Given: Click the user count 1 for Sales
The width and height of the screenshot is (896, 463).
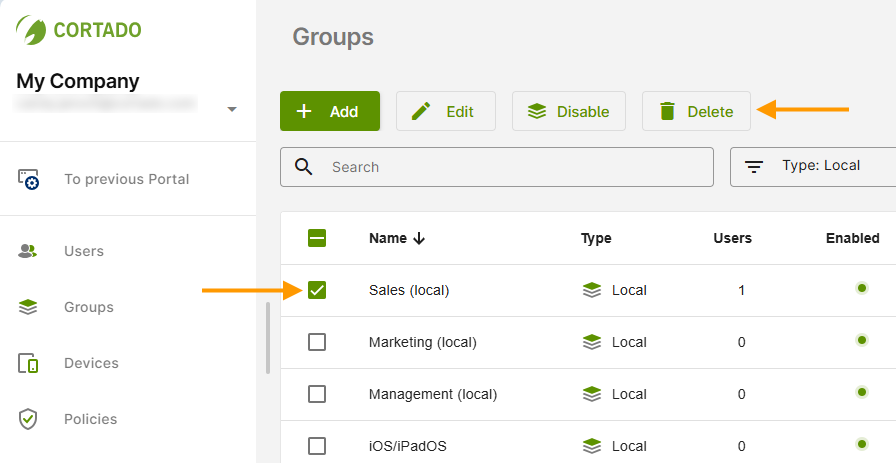Looking at the screenshot, I should pos(741,290).
